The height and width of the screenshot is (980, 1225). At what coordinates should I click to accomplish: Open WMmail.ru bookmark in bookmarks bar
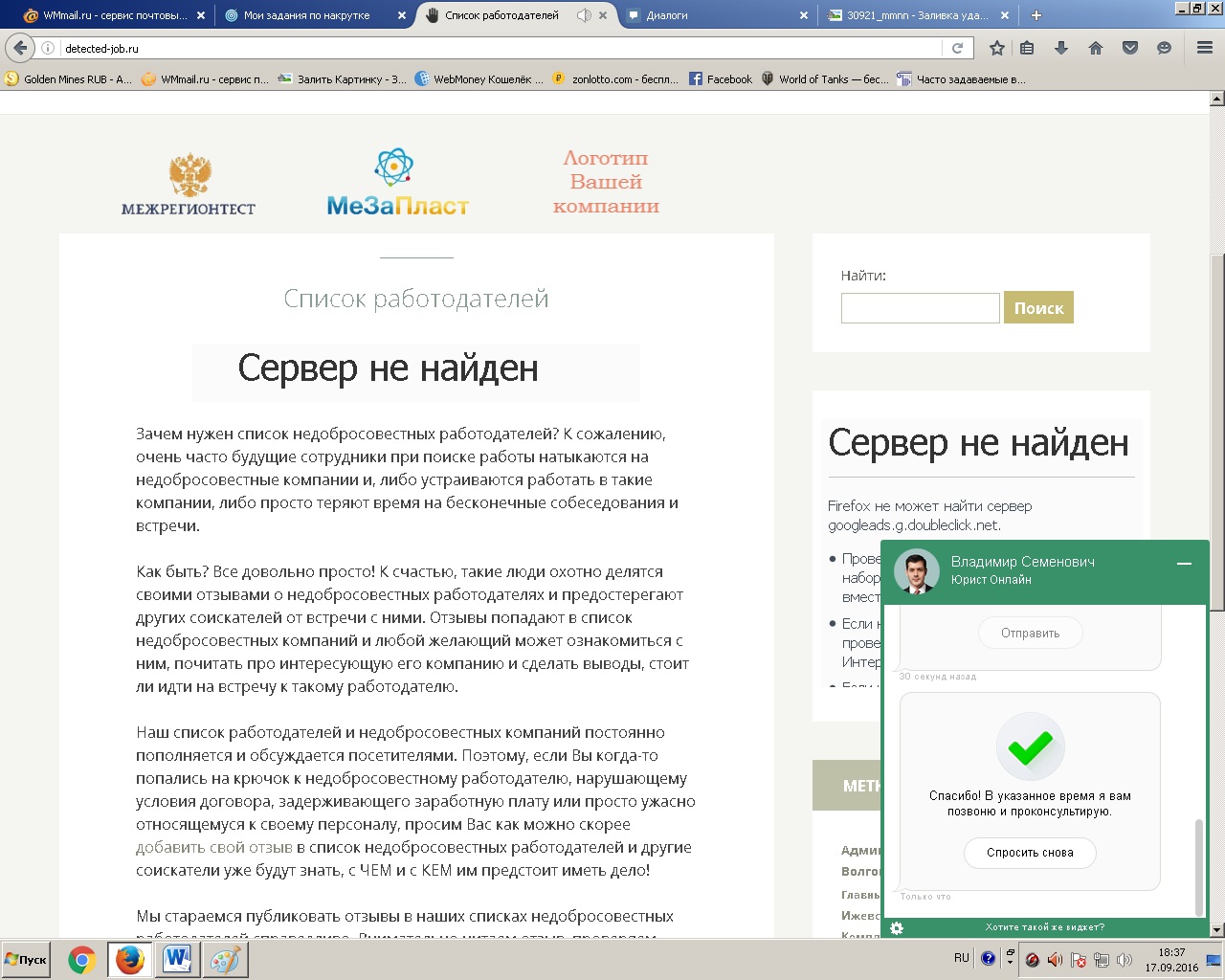tap(205, 79)
